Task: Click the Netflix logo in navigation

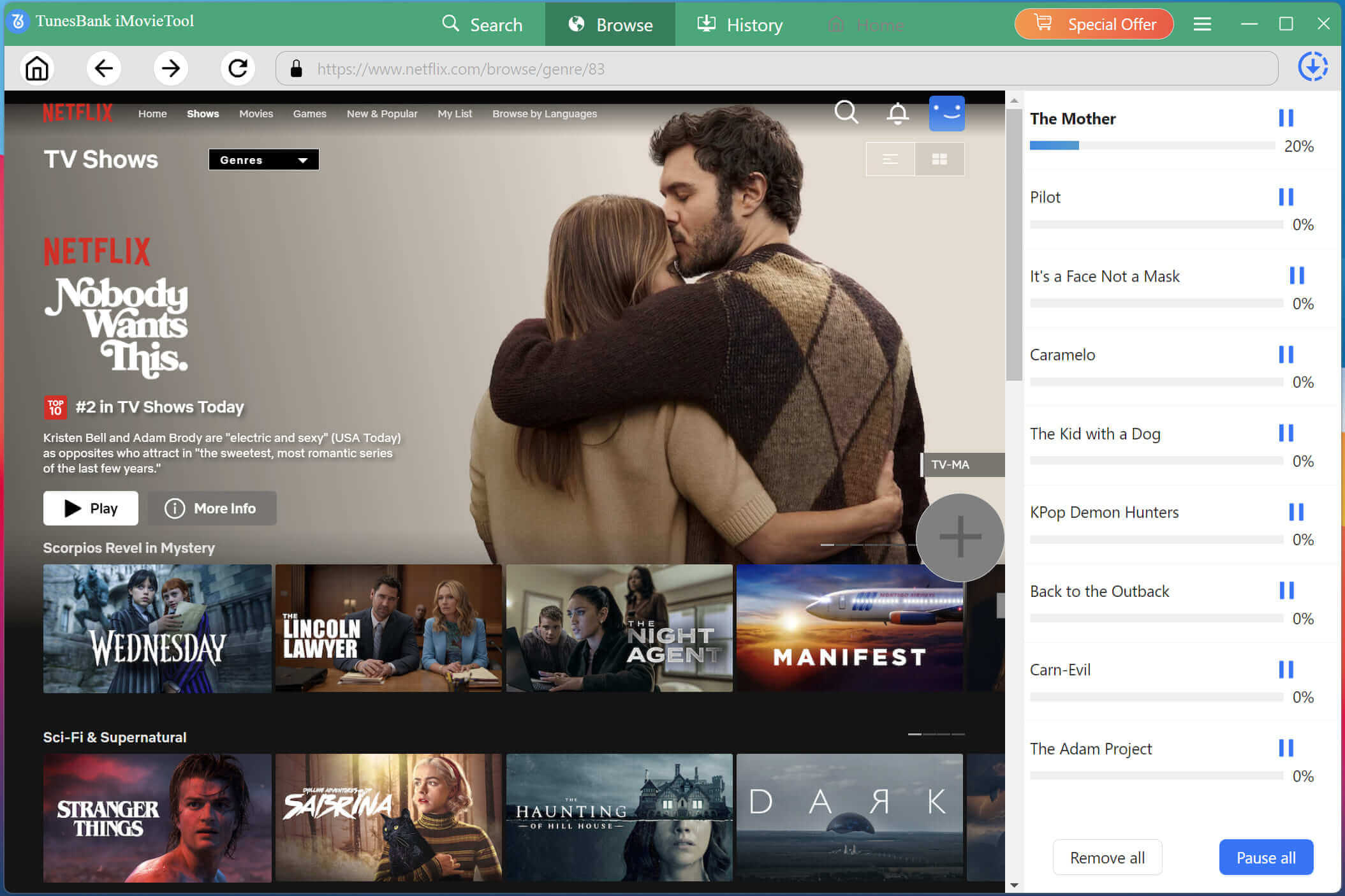Action: (78, 113)
